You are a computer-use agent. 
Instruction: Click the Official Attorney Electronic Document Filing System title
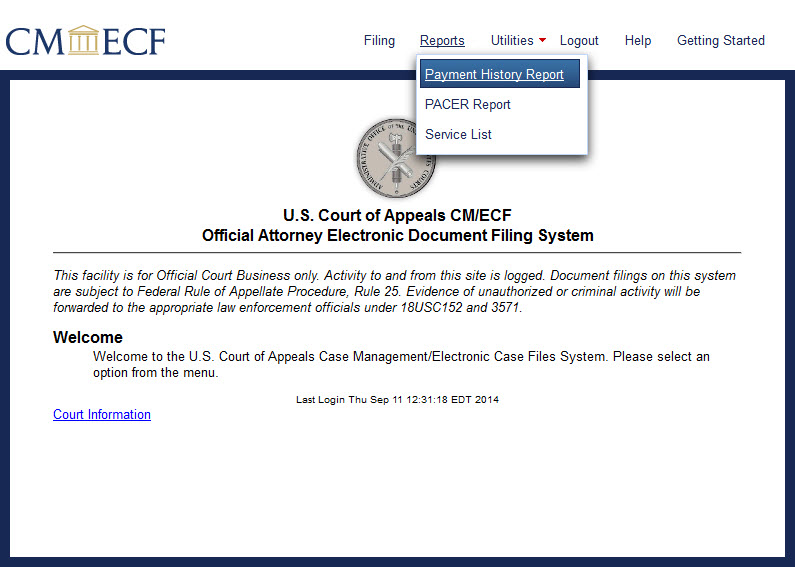point(397,236)
